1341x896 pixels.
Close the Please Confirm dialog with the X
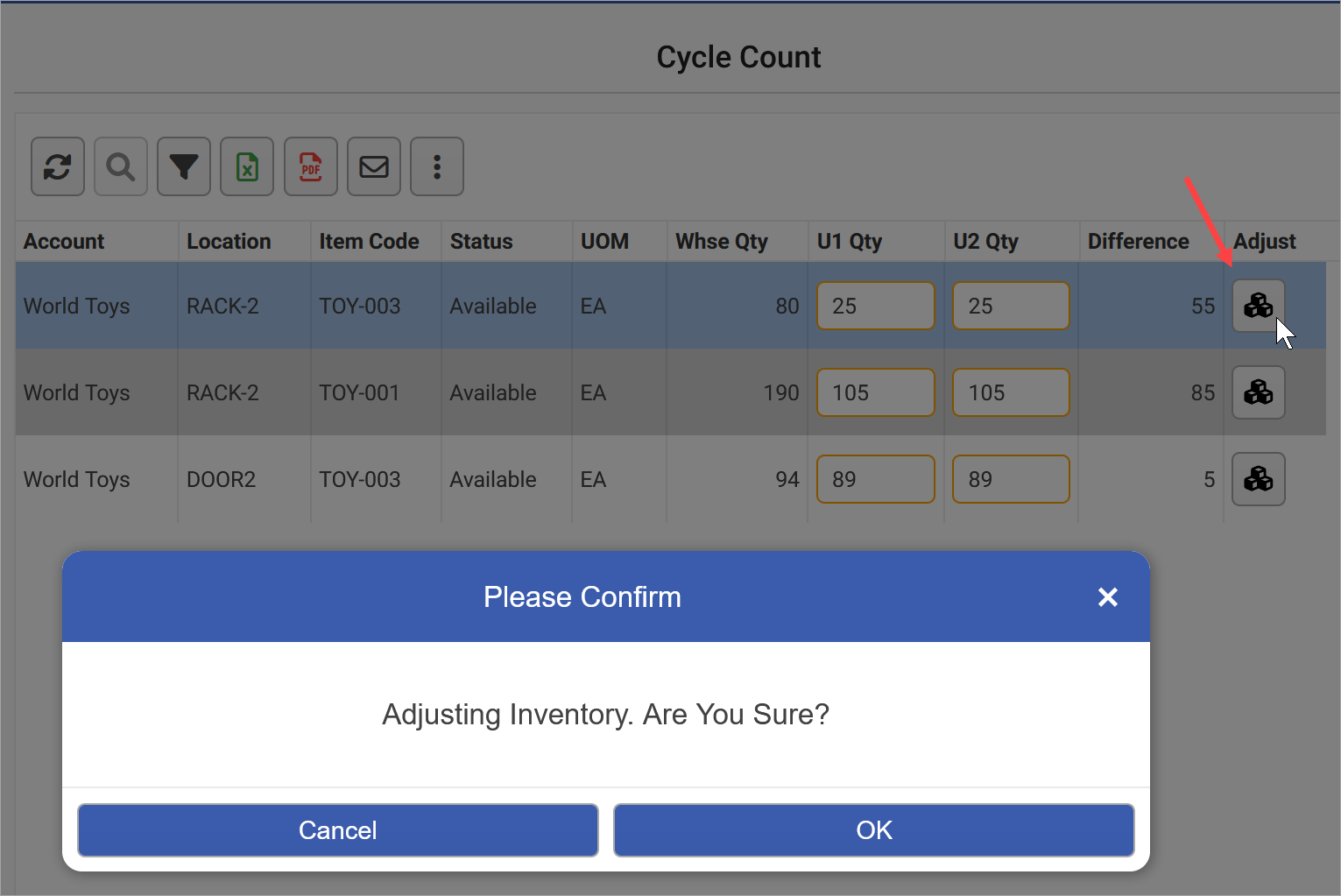[x=1108, y=596]
